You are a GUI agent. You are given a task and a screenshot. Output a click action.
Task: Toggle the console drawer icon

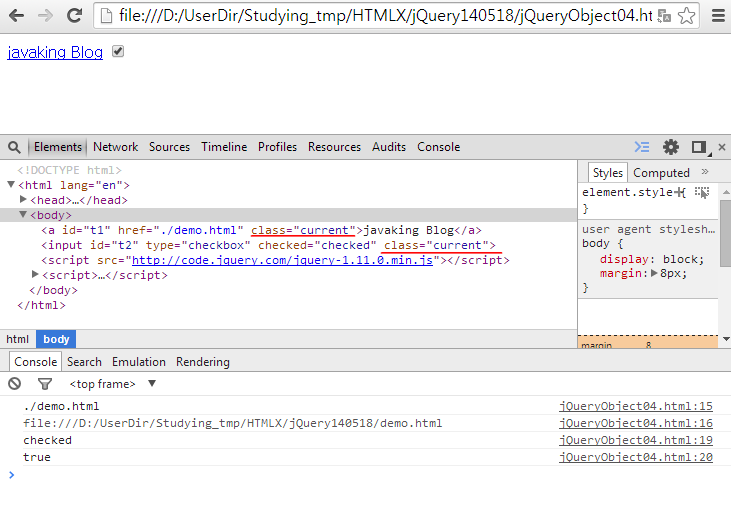point(641,147)
